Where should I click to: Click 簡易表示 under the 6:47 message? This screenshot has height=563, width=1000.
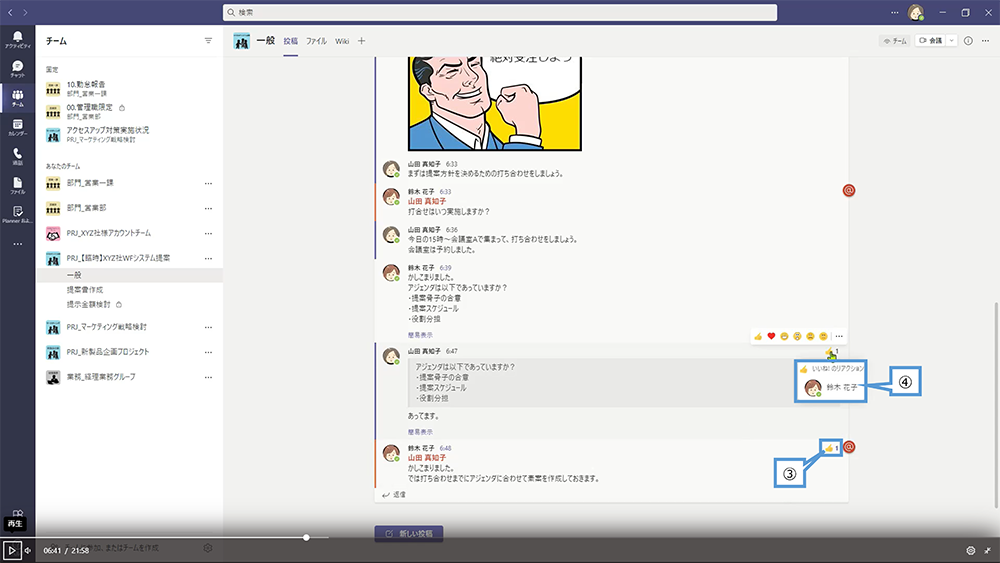(x=420, y=432)
